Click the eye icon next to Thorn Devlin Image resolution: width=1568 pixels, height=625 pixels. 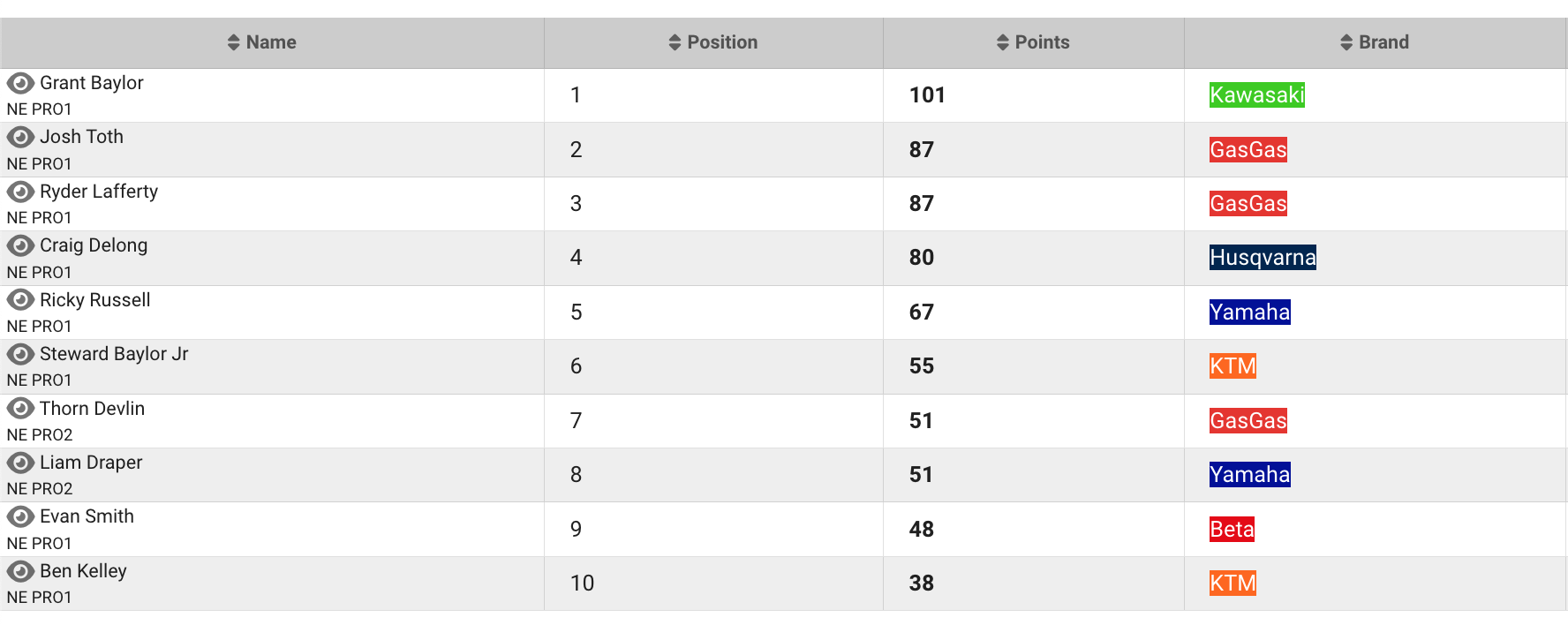click(x=20, y=409)
